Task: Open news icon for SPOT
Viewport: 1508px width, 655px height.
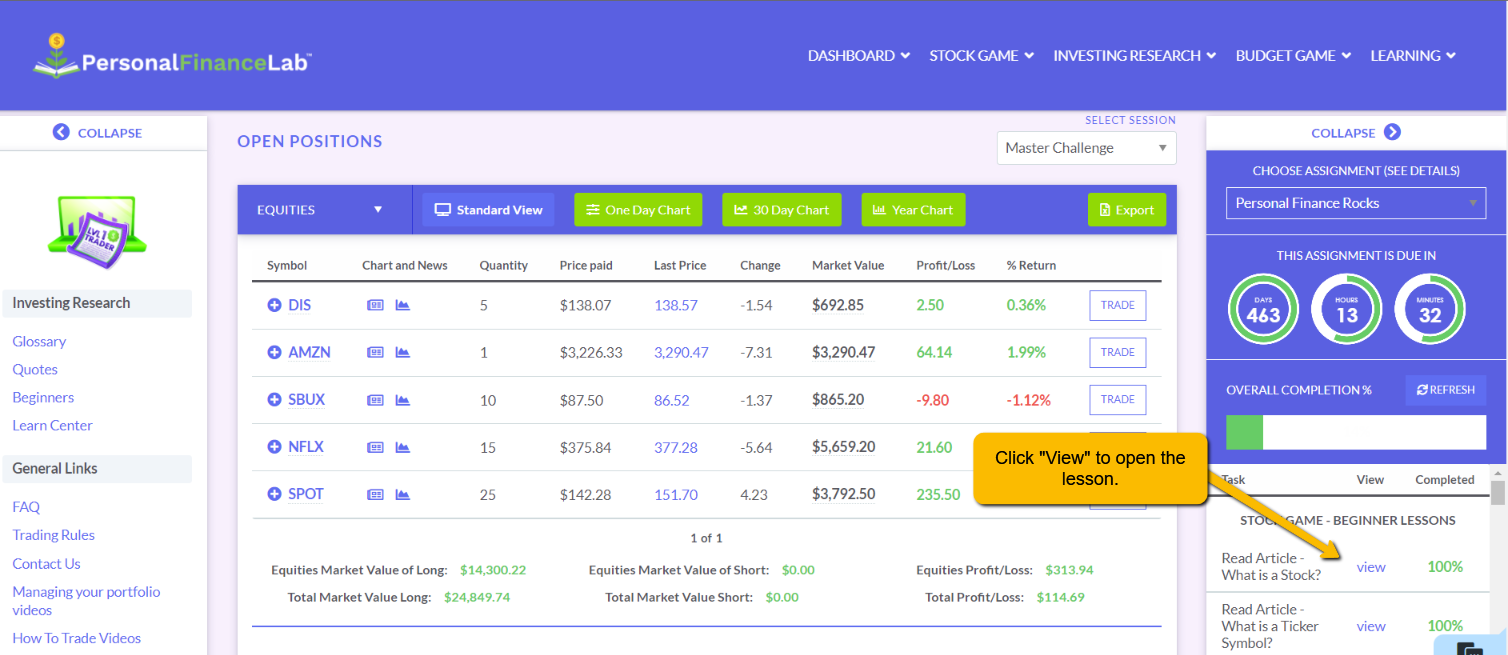Action: pos(375,494)
